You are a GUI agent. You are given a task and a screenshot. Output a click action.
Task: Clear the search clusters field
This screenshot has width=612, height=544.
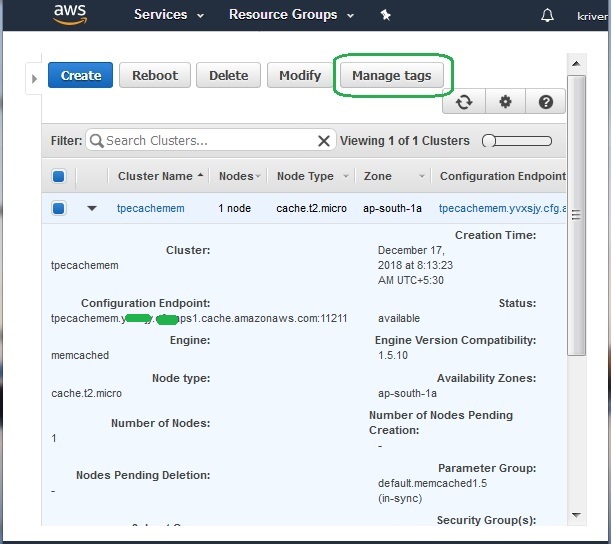tap(324, 141)
